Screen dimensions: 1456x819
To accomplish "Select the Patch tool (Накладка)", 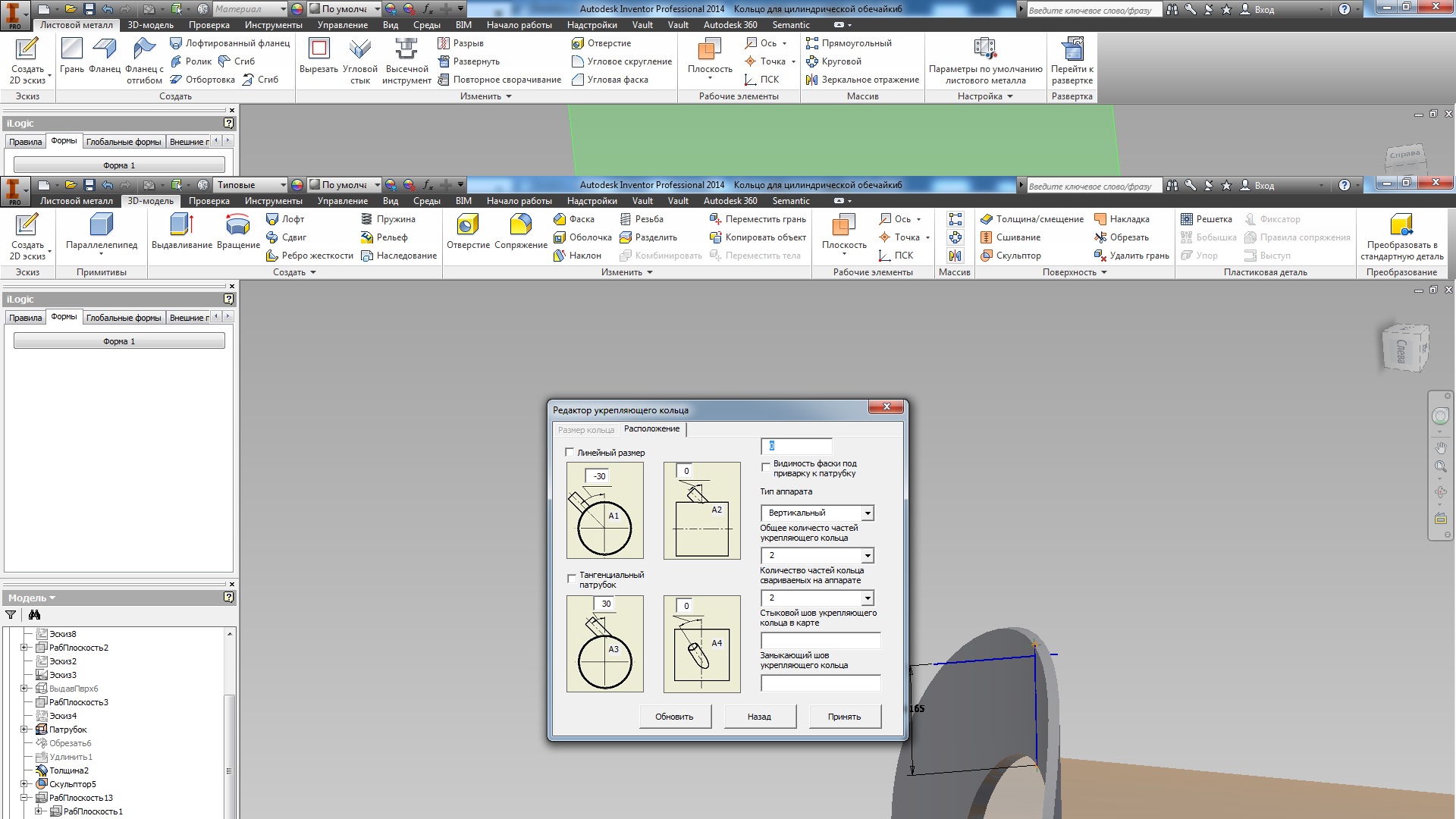I will pyautogui.click(x=1122, y=219).
